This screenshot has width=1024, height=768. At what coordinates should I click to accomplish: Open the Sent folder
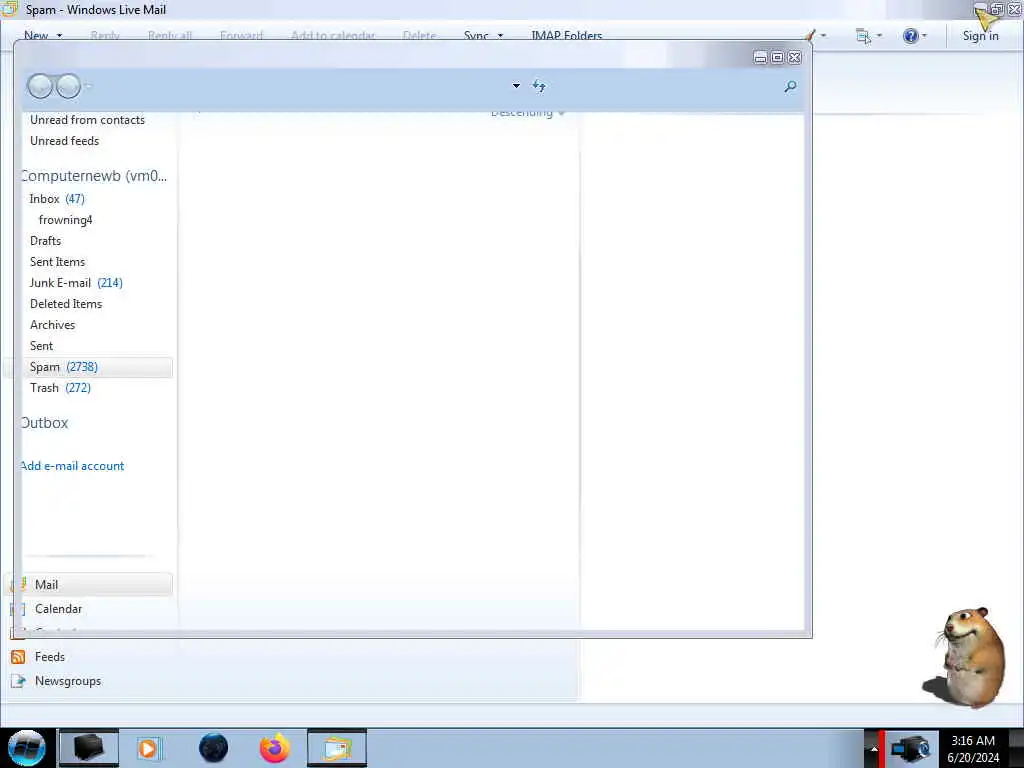pos(41,346)
